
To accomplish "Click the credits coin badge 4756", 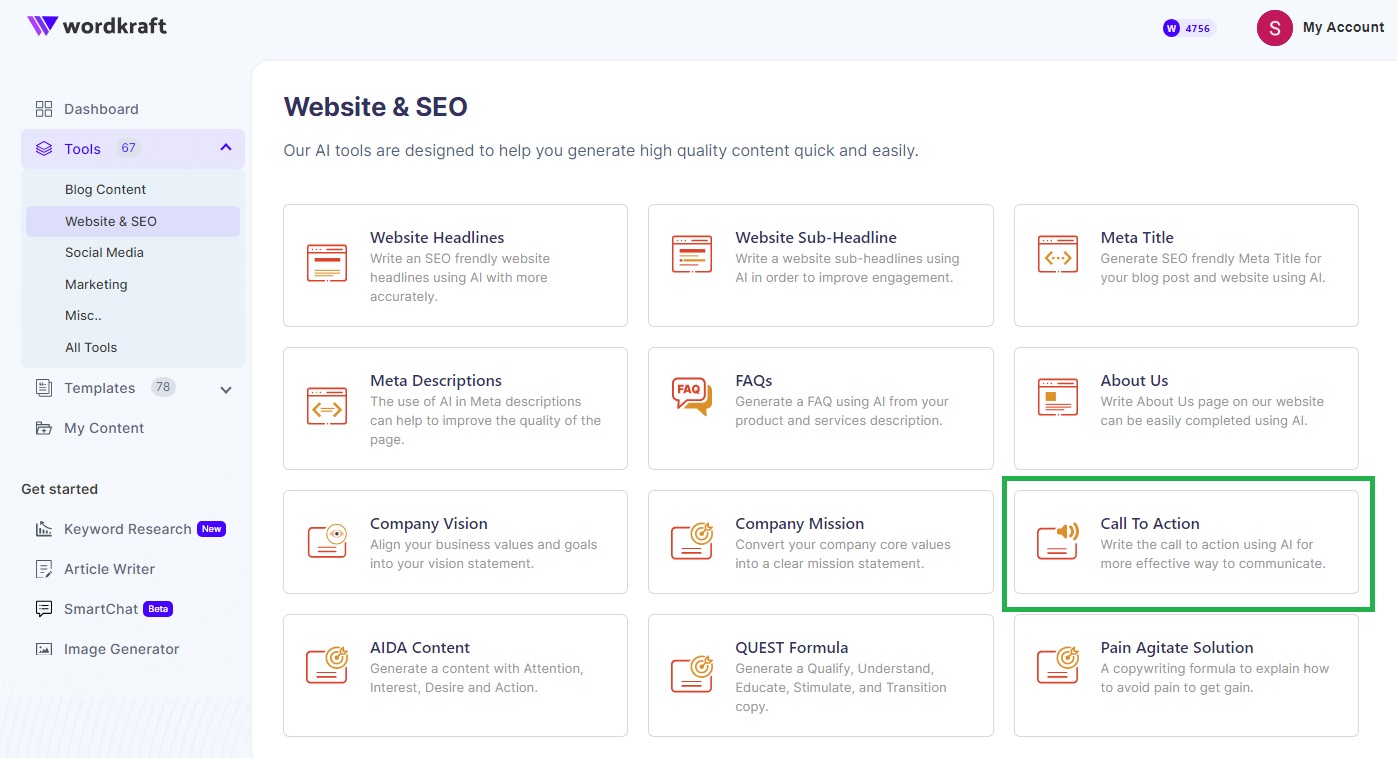I will click(x=1188, y=28).
